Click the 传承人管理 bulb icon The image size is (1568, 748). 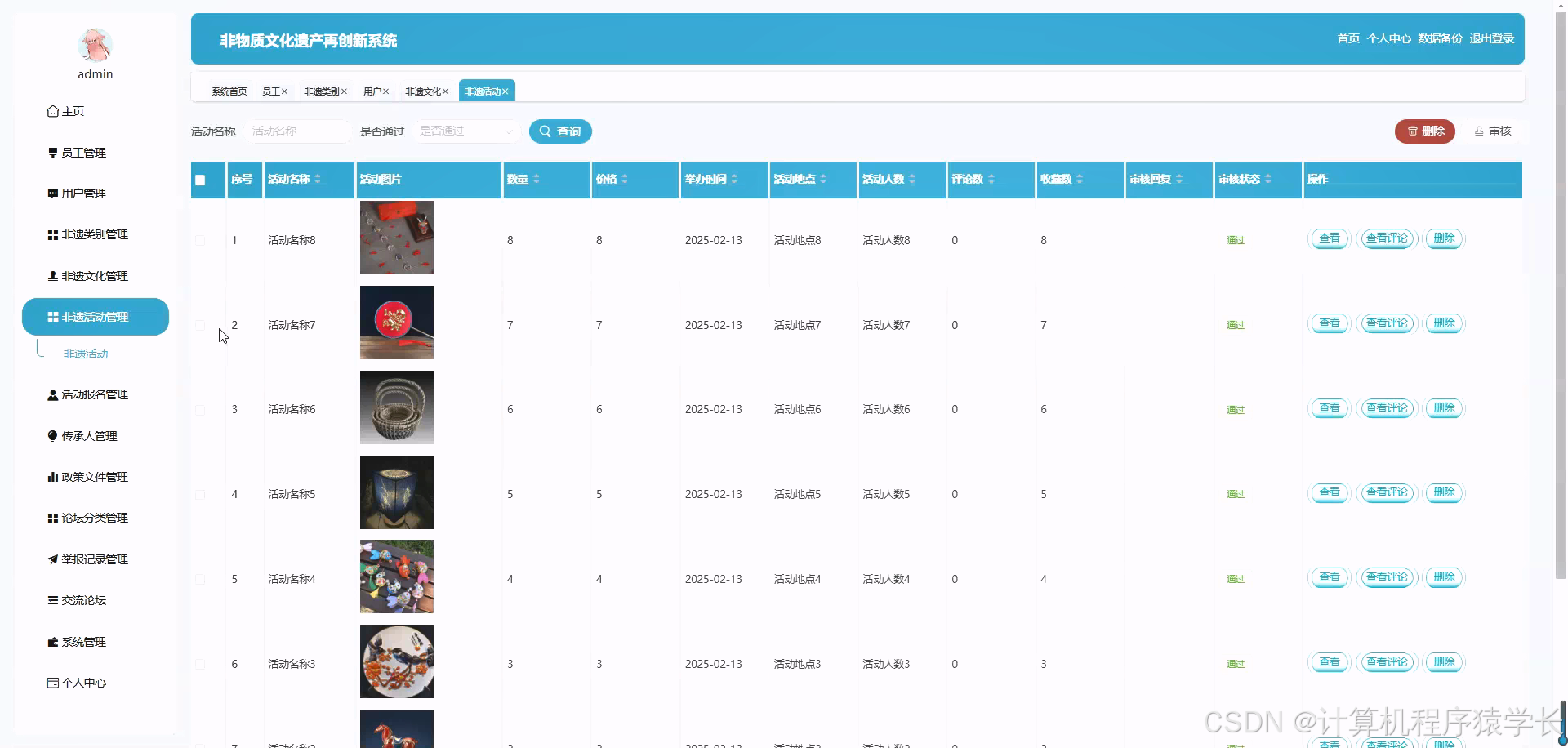point(53,436)
